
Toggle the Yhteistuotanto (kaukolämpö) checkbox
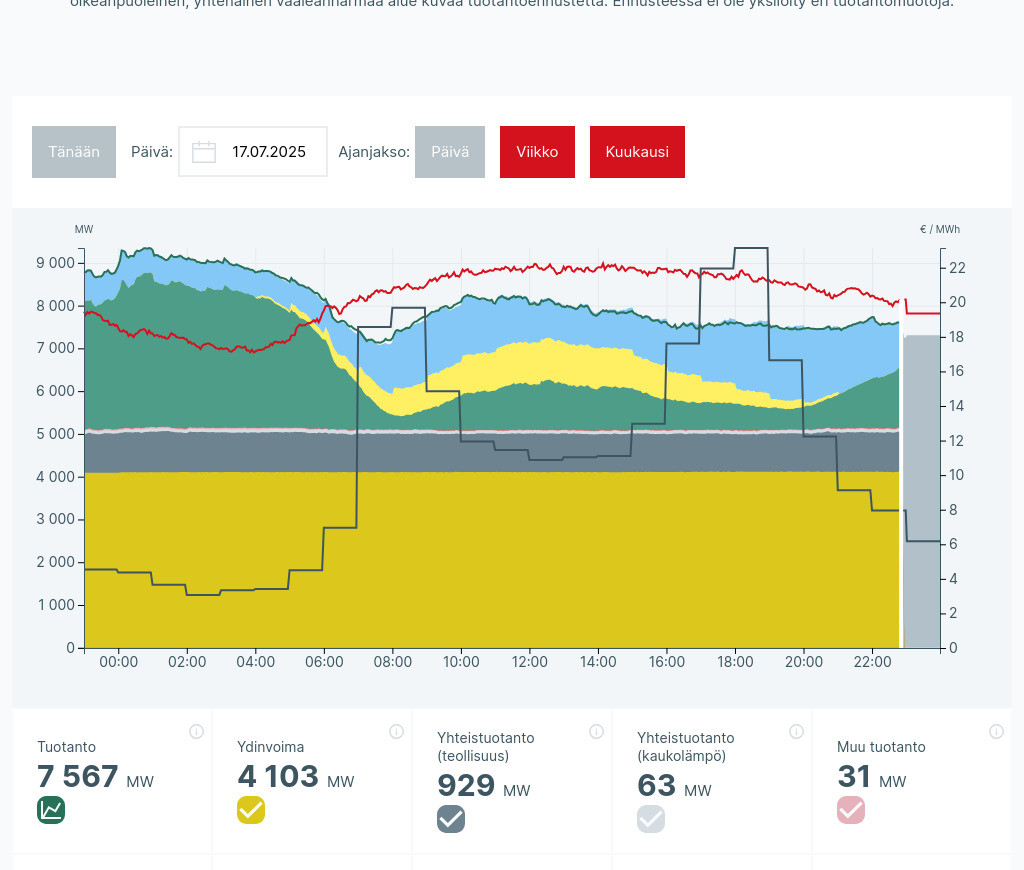[651, 819]
